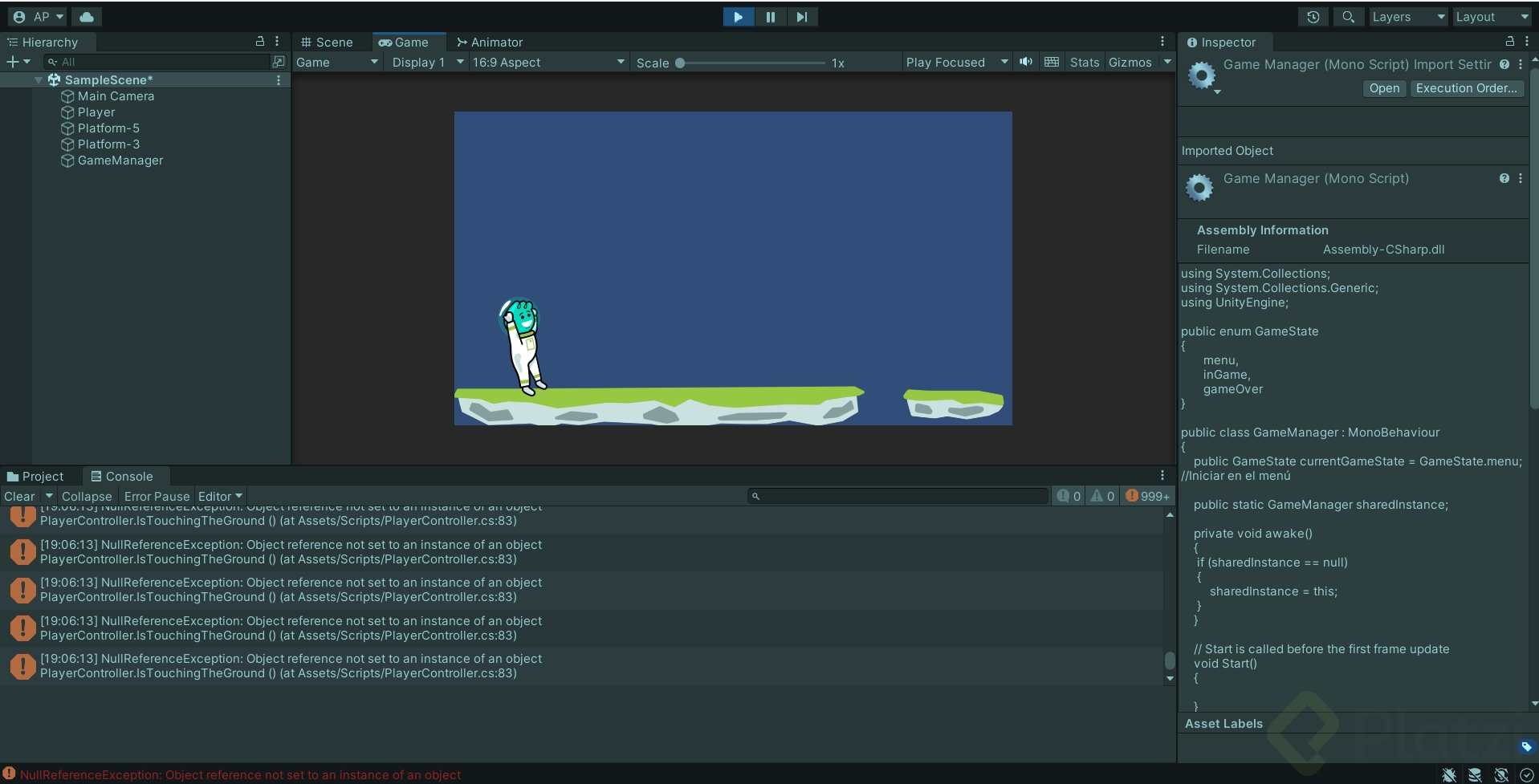The height and width of the screenshot is (784, 1539).
Task: Open the Play Focused dropdown
Action: click(955, 63)
